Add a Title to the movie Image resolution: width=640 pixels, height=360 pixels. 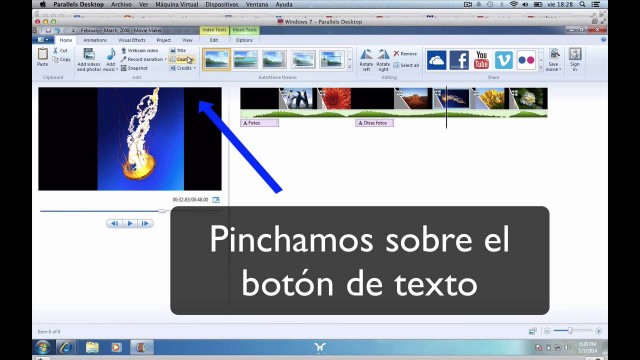(178, 51)
